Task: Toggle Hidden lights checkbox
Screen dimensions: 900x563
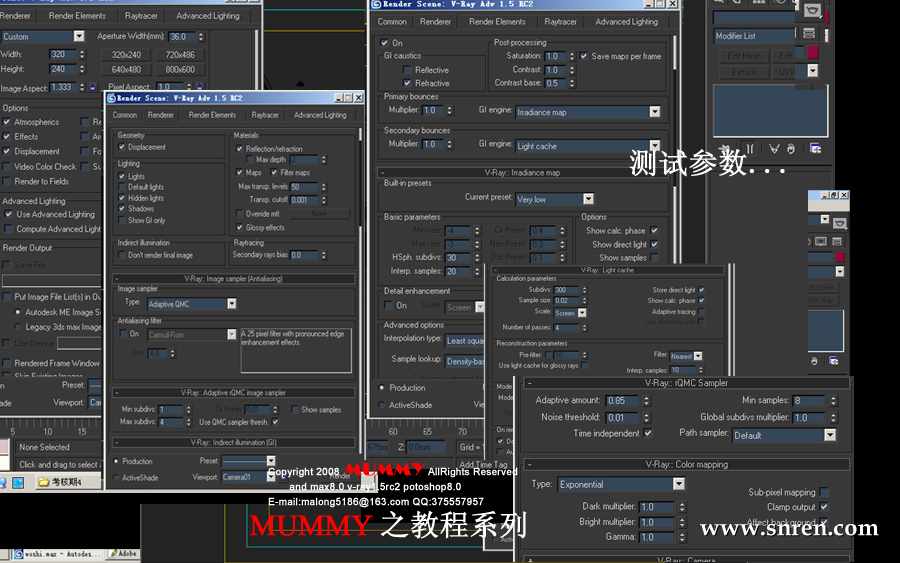Action: pyautogui.click(x=122, y=198)
